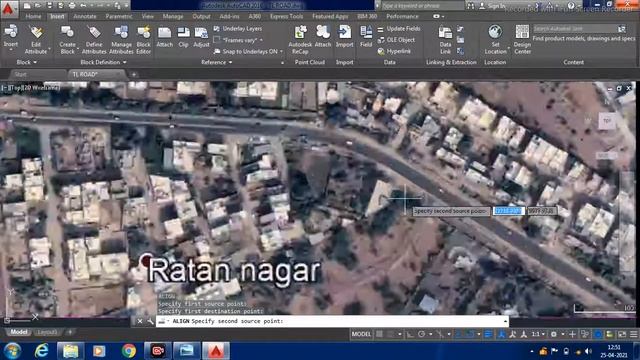Expand the Reference panel dropdown
The image size is (640, 360).
pyautogui.click(x=217, y=62)
